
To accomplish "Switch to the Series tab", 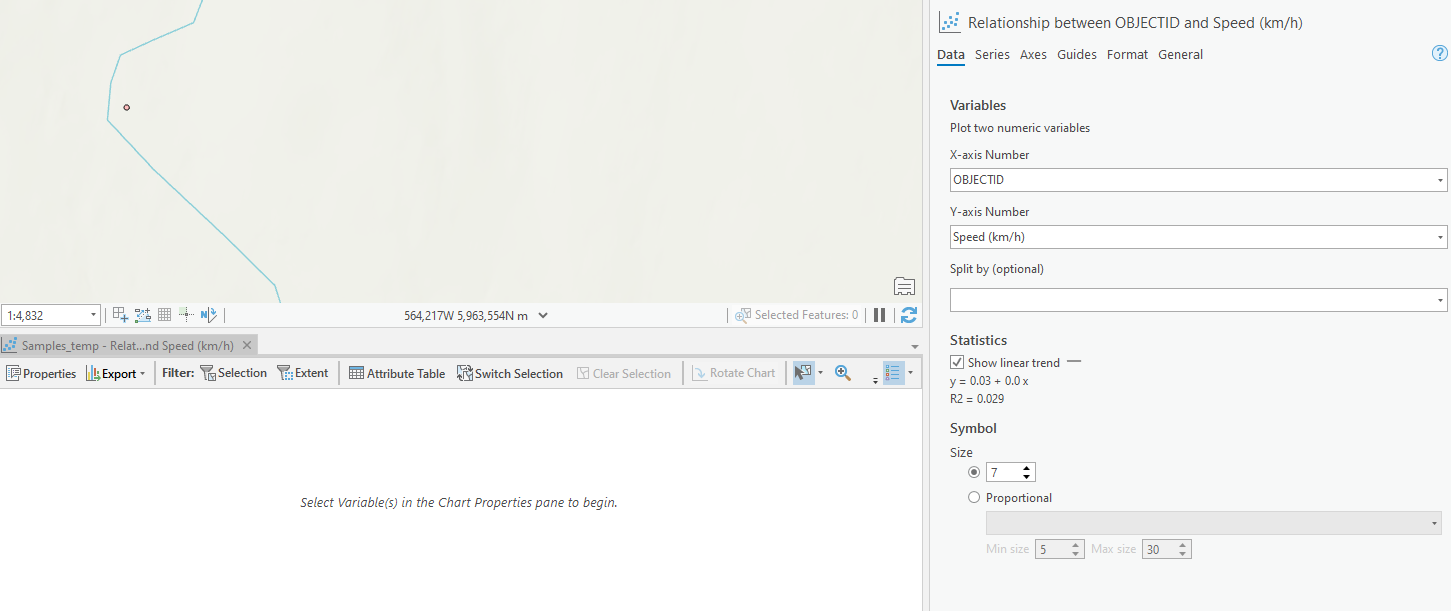I will 992,55.
